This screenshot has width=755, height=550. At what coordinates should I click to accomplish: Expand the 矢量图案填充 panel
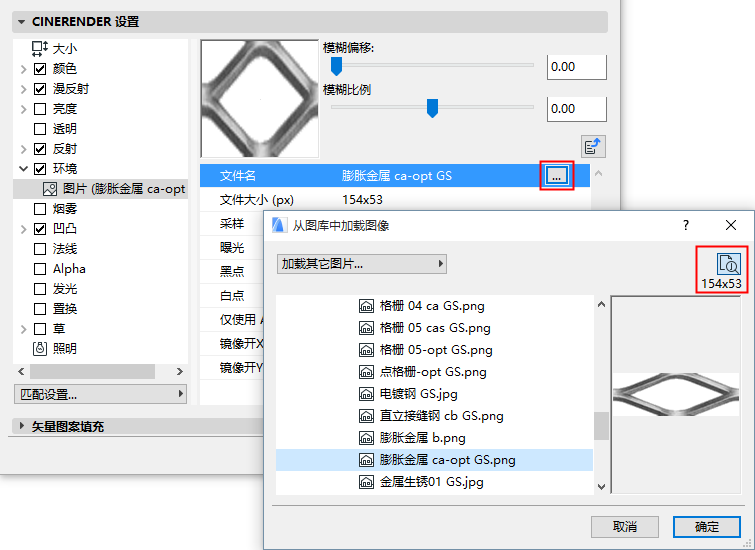21,426
